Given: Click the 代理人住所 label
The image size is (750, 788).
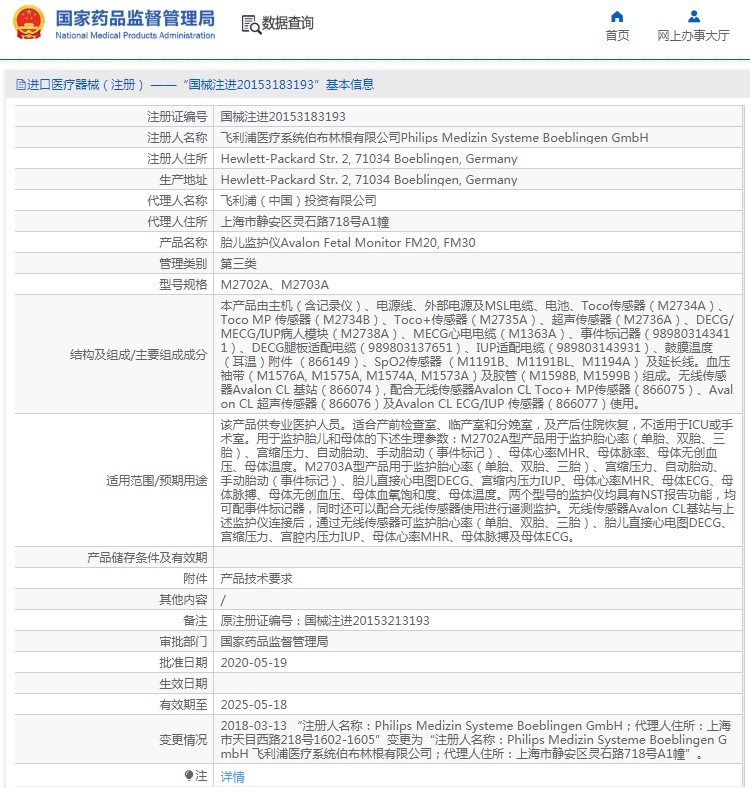Looking at the screenshot, I should [x=177, y=222].
